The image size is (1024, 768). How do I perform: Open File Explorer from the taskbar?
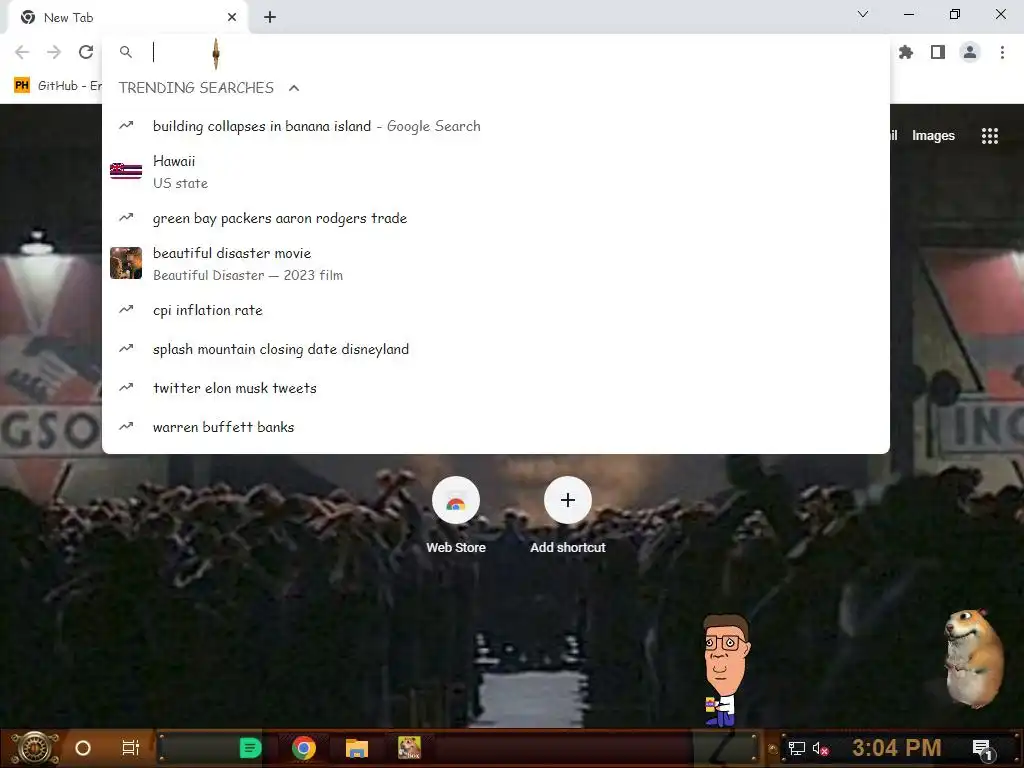click(x=357, y=748)
